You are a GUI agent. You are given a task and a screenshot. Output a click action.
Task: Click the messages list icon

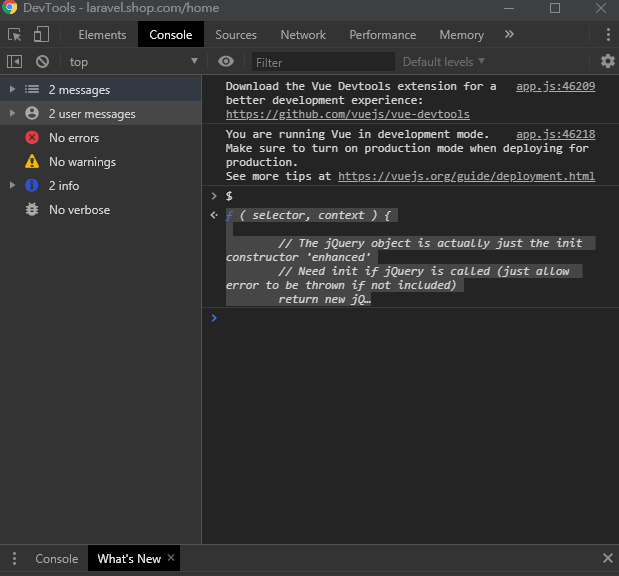click(32, 89)
